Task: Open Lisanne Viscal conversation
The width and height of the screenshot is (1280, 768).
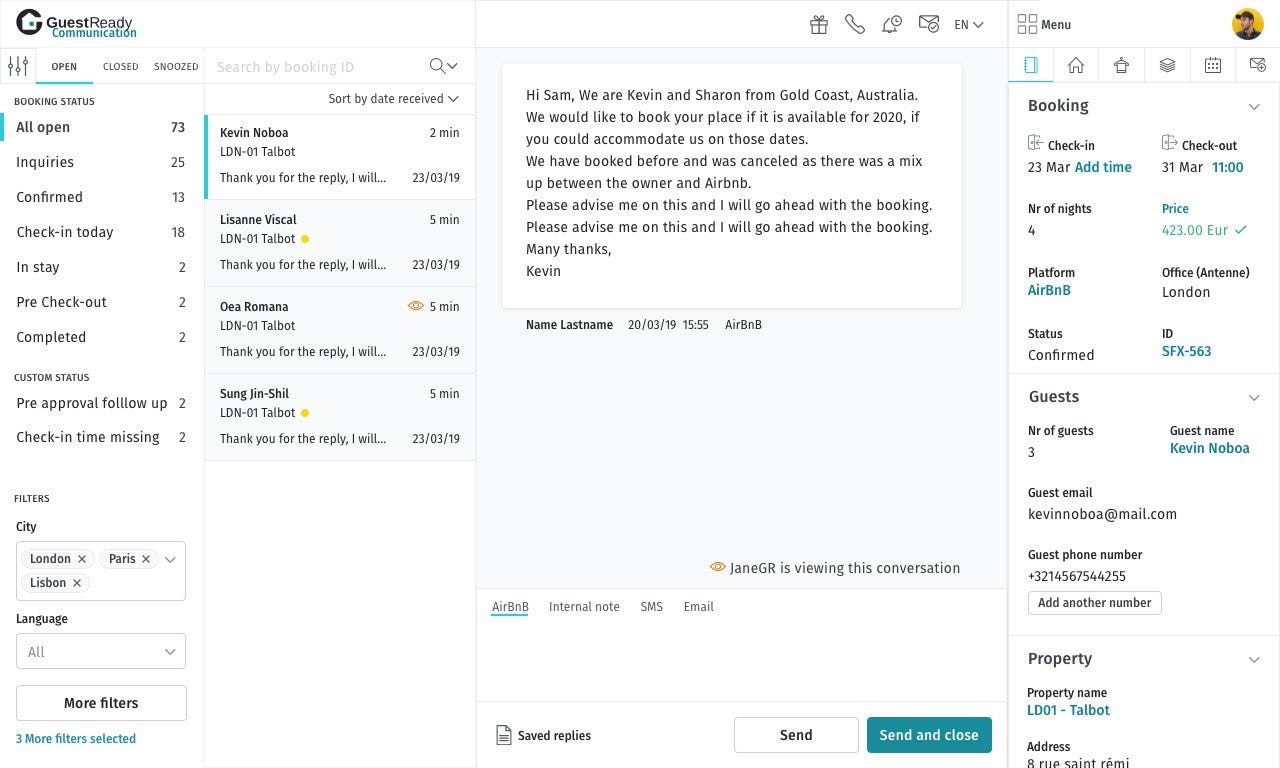Action: tap(340, 244)
